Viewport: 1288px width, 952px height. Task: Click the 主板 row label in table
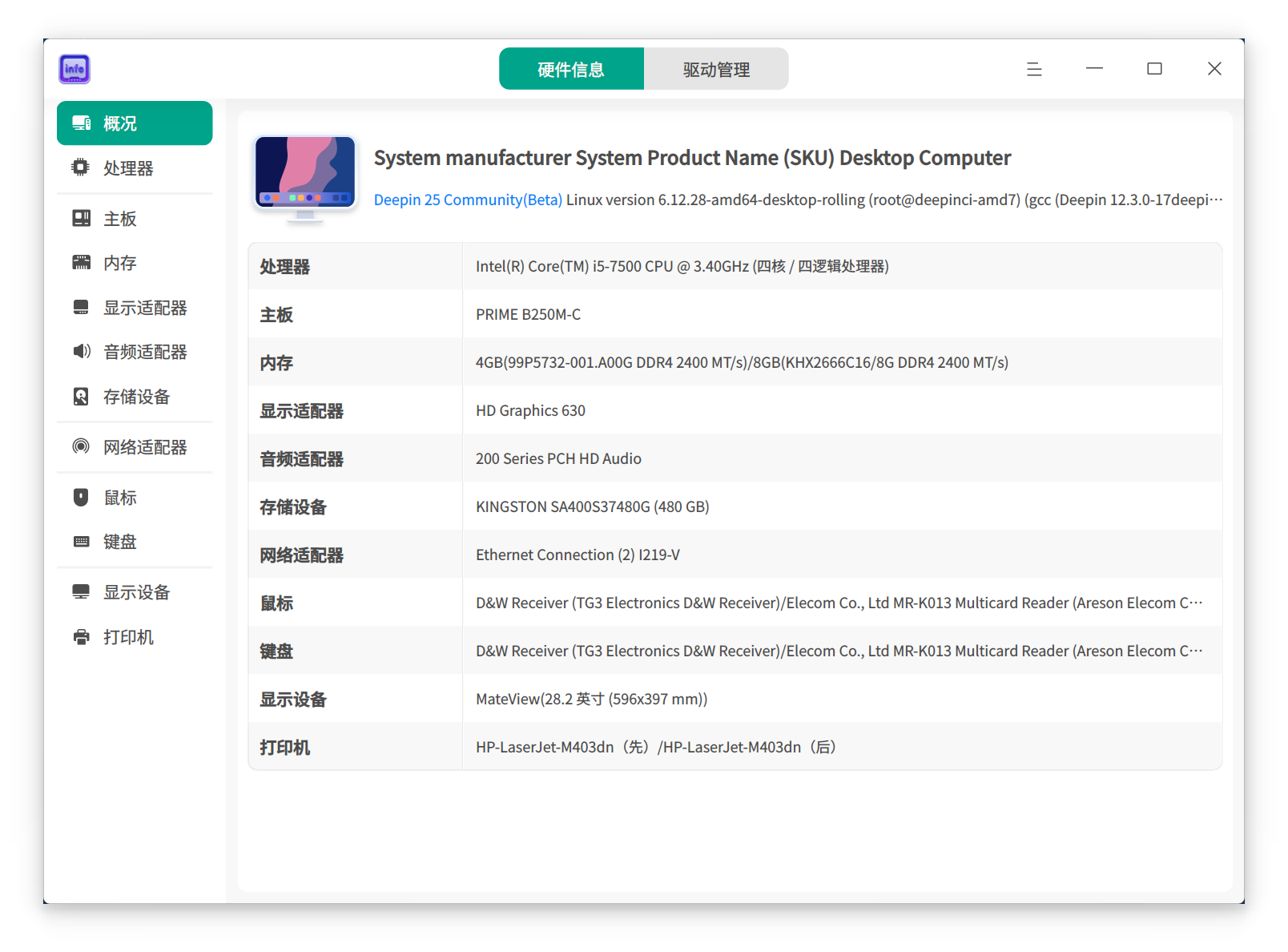(x=276, y=314)
